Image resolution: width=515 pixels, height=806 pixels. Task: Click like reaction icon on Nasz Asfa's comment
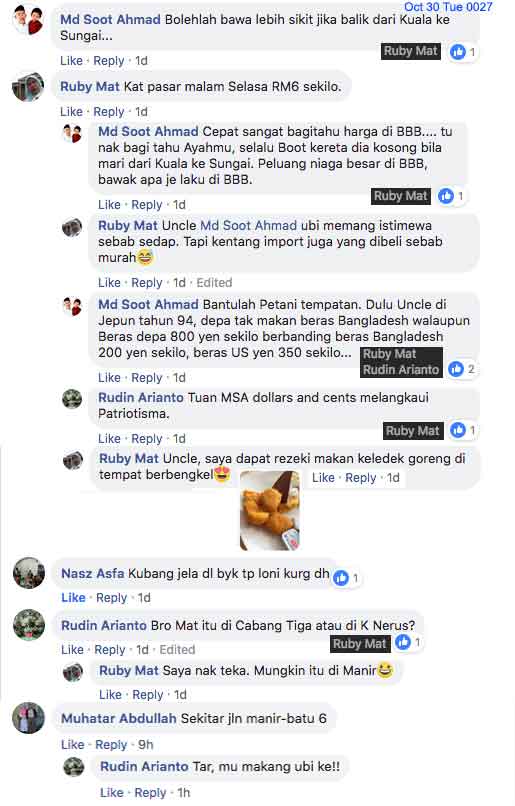[341, 578]
